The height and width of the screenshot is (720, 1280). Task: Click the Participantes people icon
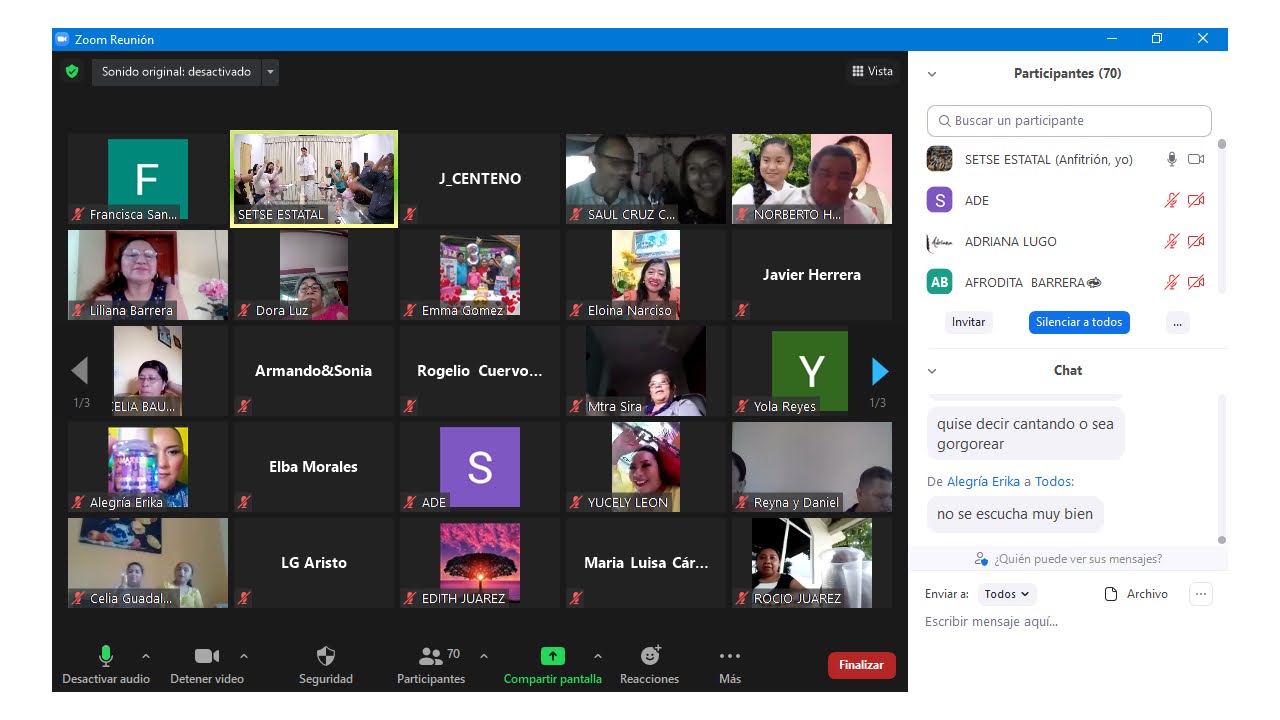coord(431,656)
